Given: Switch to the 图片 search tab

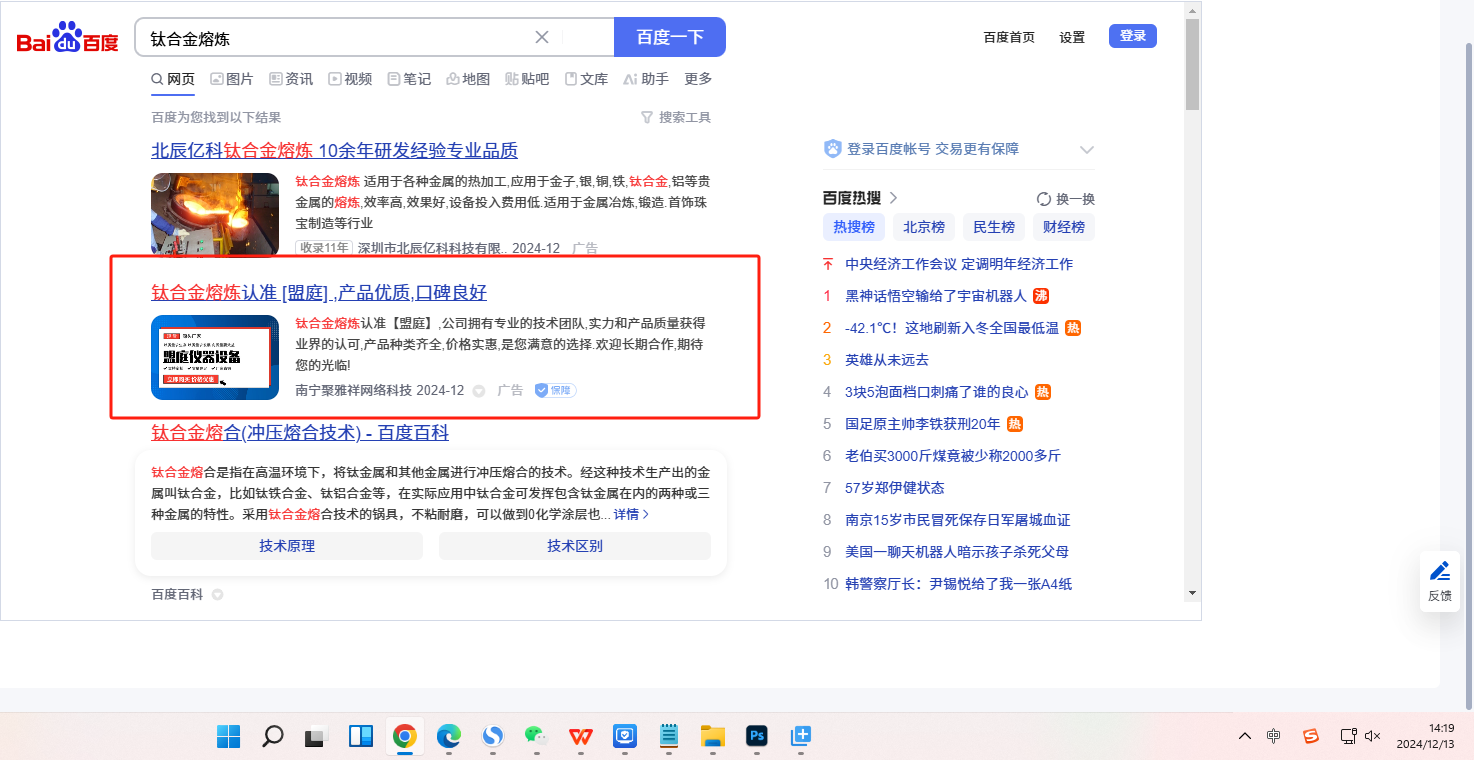Looking at the screenshot, I should pos(231,79).
